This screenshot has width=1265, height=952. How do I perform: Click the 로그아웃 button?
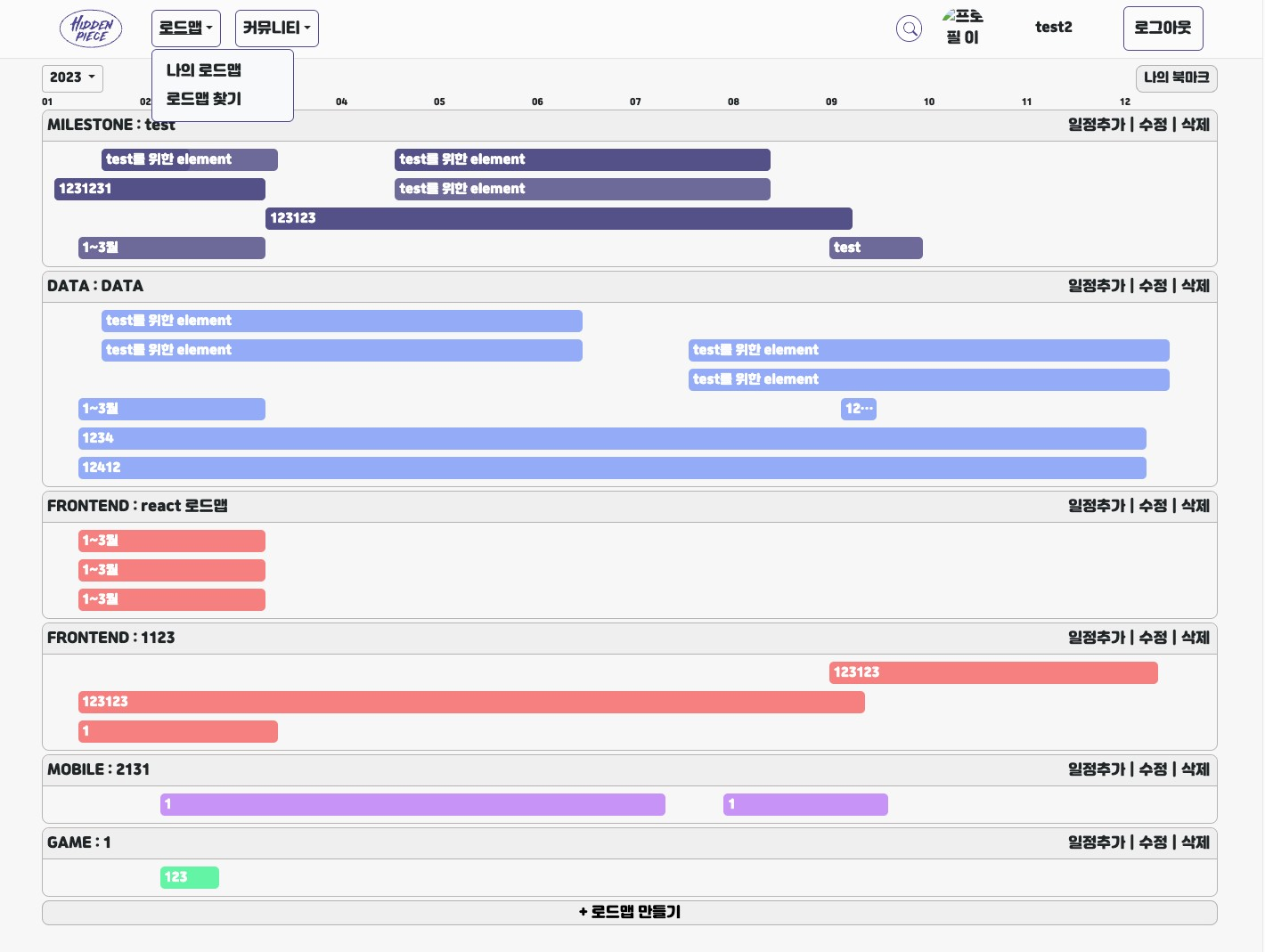pos(1163,28)
